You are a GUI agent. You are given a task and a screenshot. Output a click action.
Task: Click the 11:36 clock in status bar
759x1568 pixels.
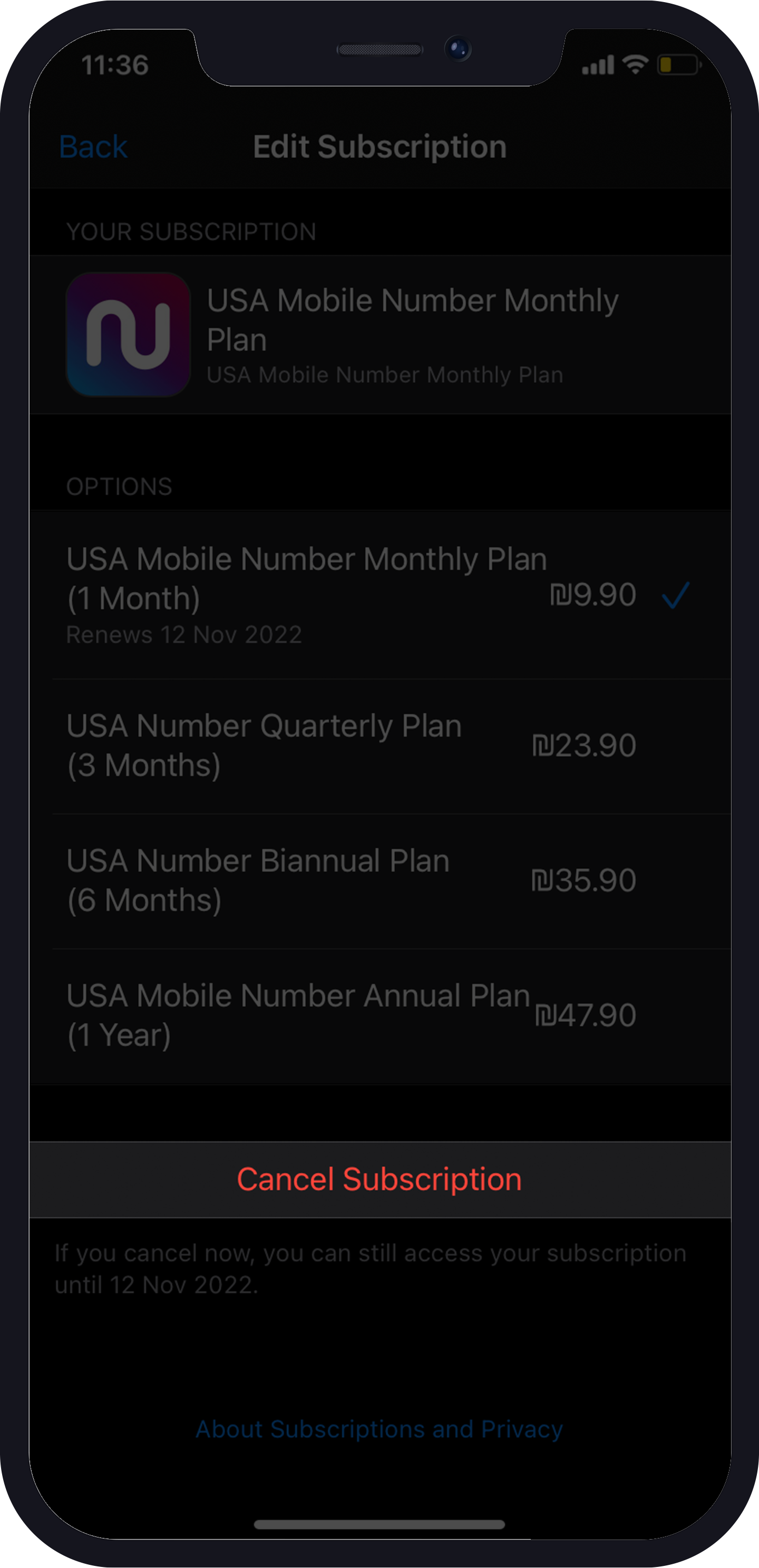point(115,65)
